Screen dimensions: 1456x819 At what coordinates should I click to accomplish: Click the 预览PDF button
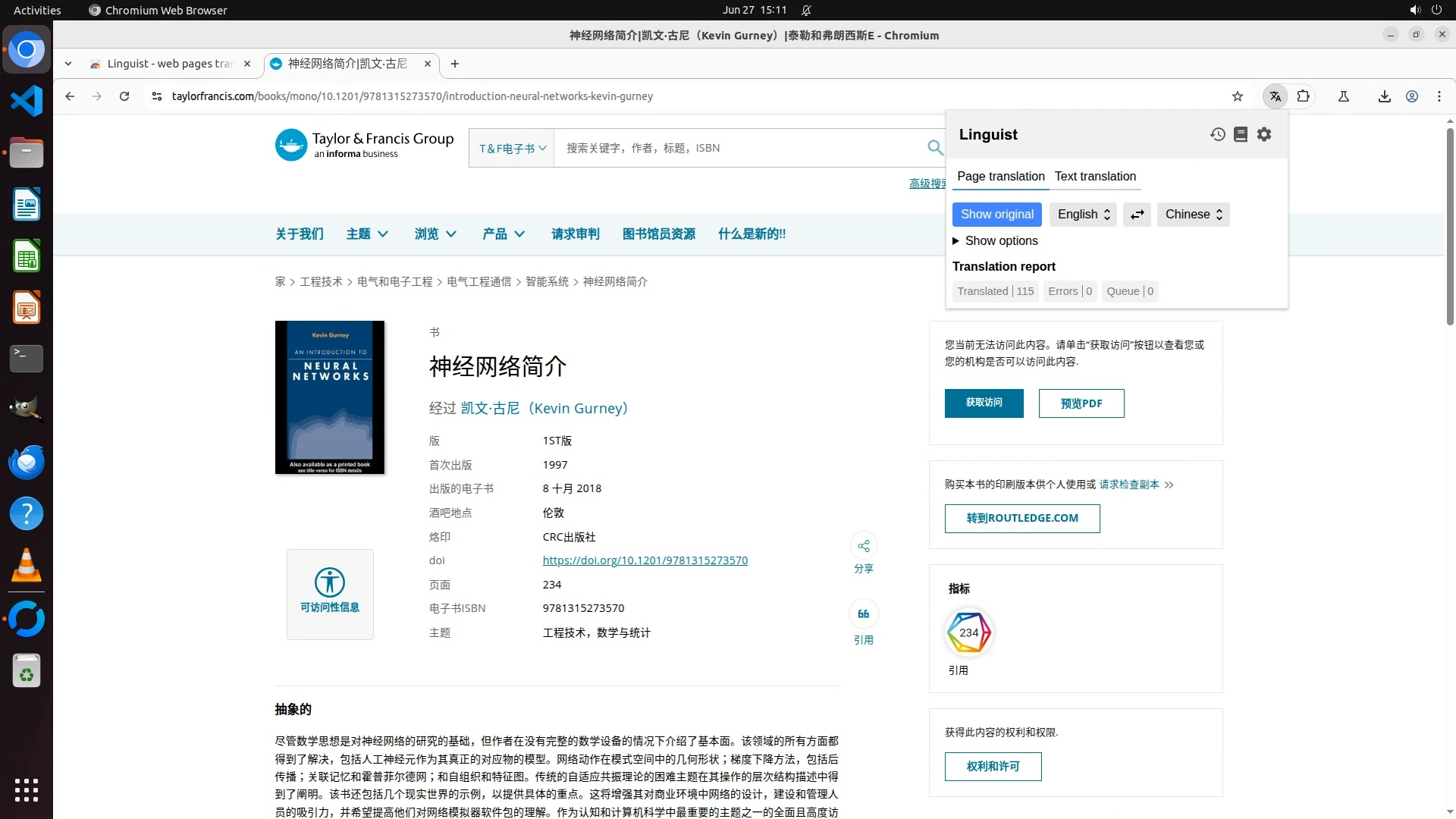(x=1081, y=403)
